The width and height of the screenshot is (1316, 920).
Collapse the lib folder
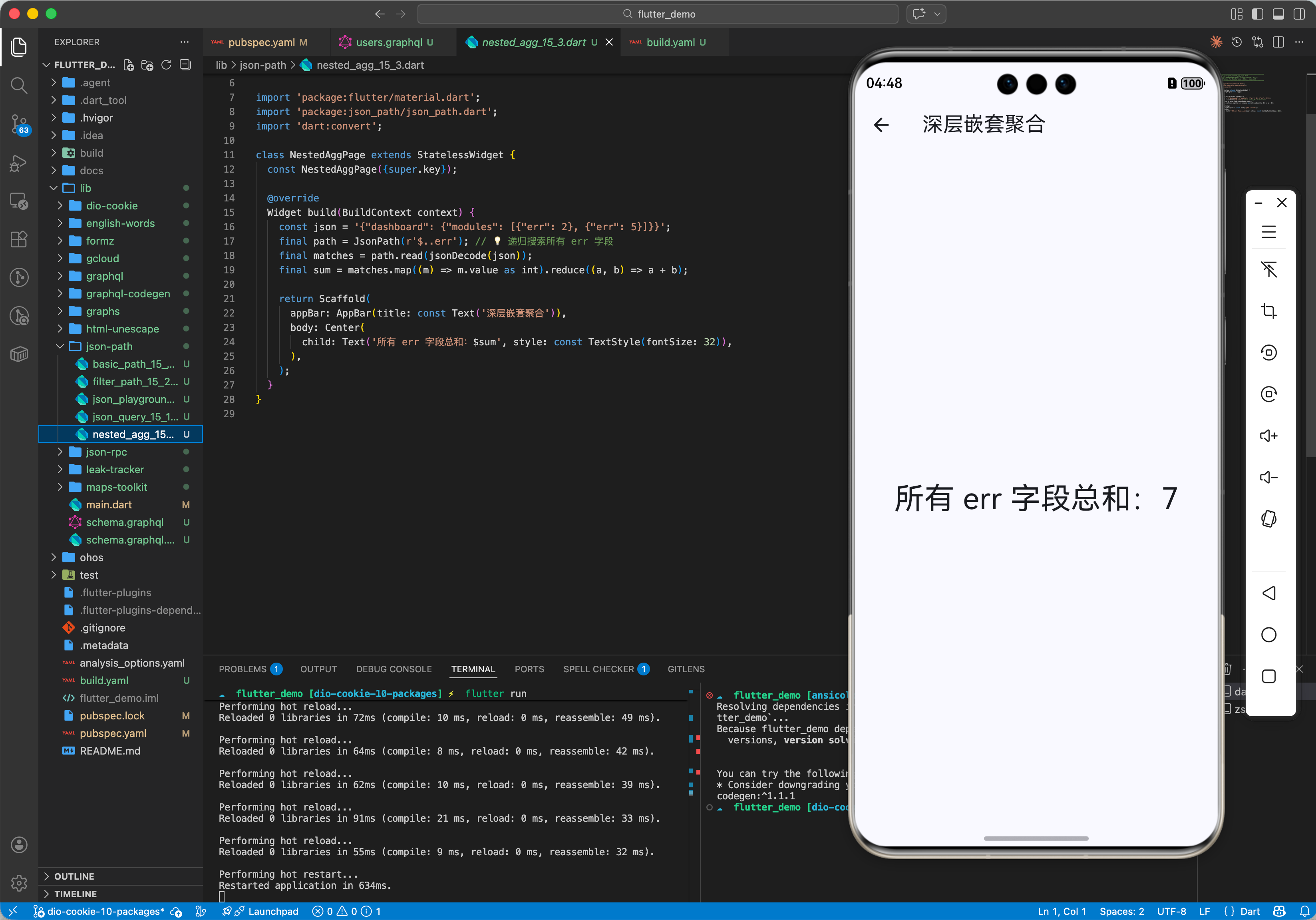point(85,188)
